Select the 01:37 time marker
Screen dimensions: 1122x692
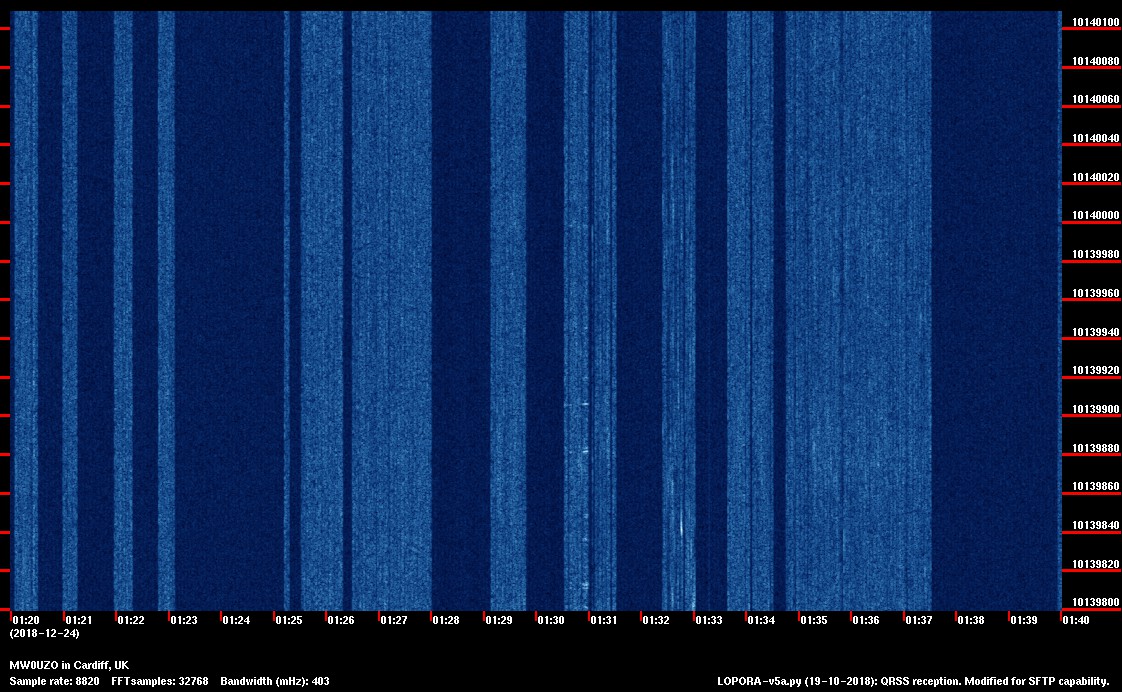pos(919,620)
